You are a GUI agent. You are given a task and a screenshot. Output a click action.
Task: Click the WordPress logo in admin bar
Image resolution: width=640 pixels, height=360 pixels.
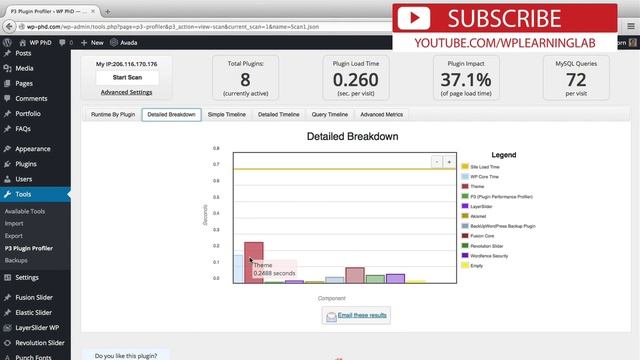tap(7, 42)
